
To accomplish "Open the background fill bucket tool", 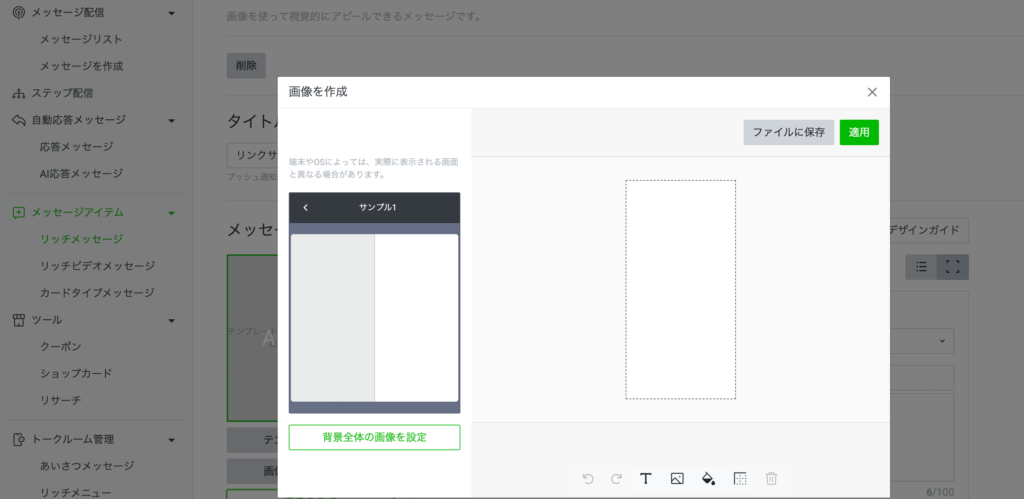I will (x=708, y=479).
